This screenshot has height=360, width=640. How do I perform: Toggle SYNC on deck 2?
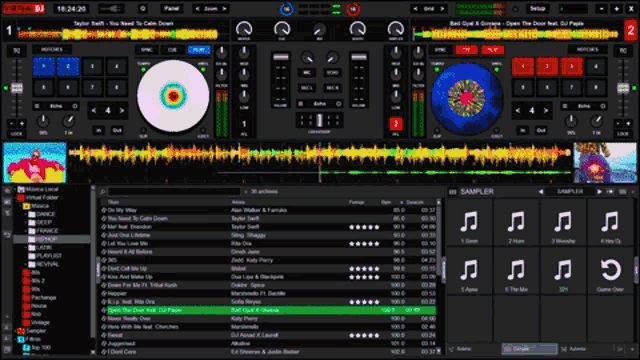440,50
